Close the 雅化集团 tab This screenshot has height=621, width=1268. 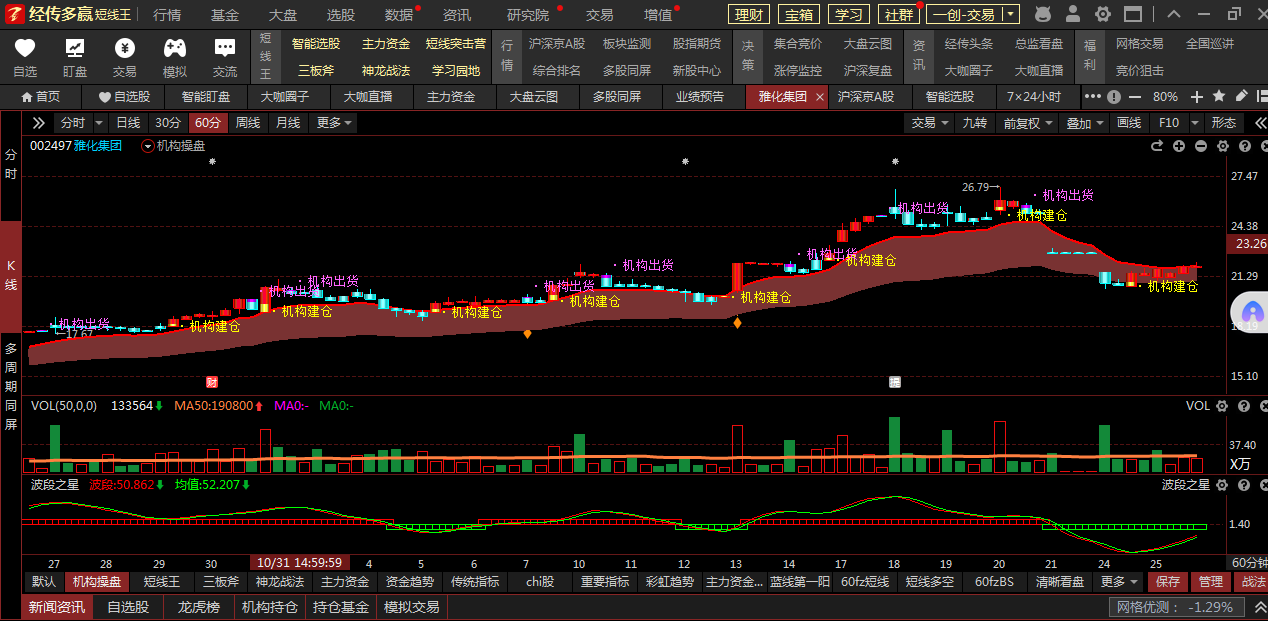click(x=820, y=97)
